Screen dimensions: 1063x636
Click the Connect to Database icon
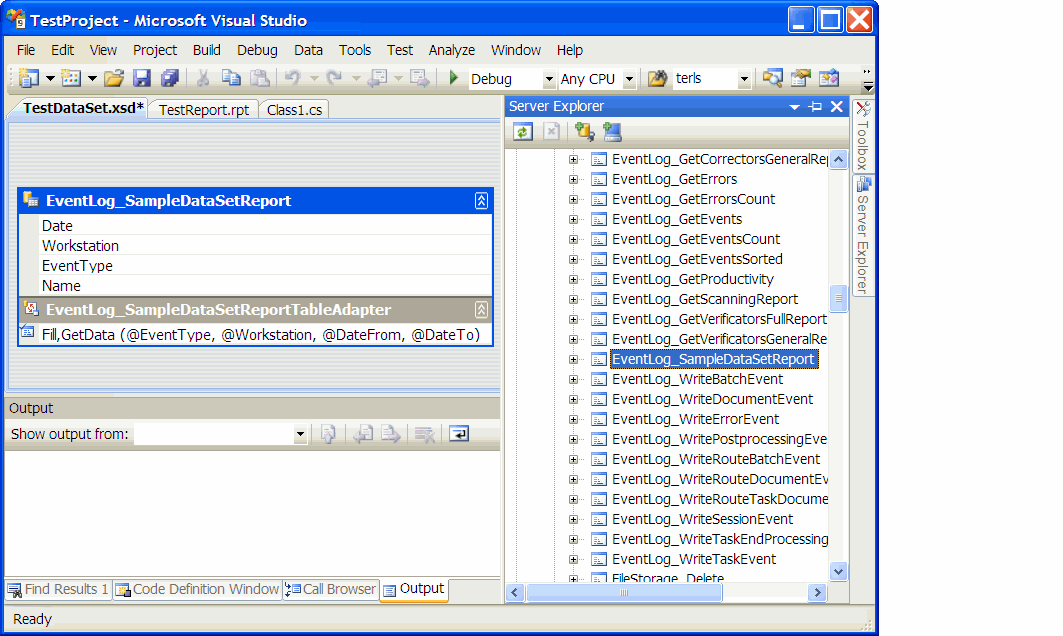584,131
